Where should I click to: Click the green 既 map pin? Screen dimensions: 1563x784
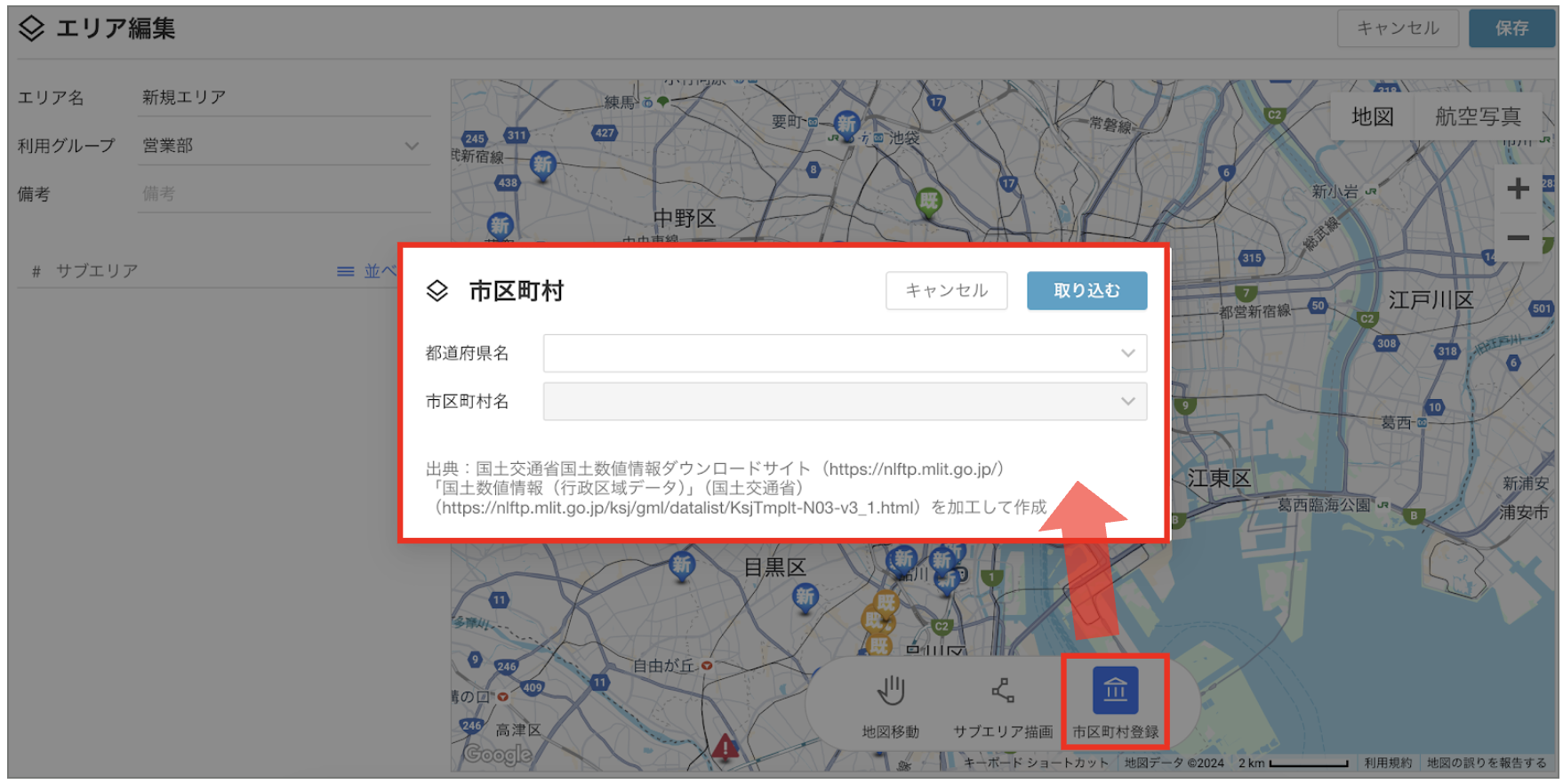click(x=929, y=203)
